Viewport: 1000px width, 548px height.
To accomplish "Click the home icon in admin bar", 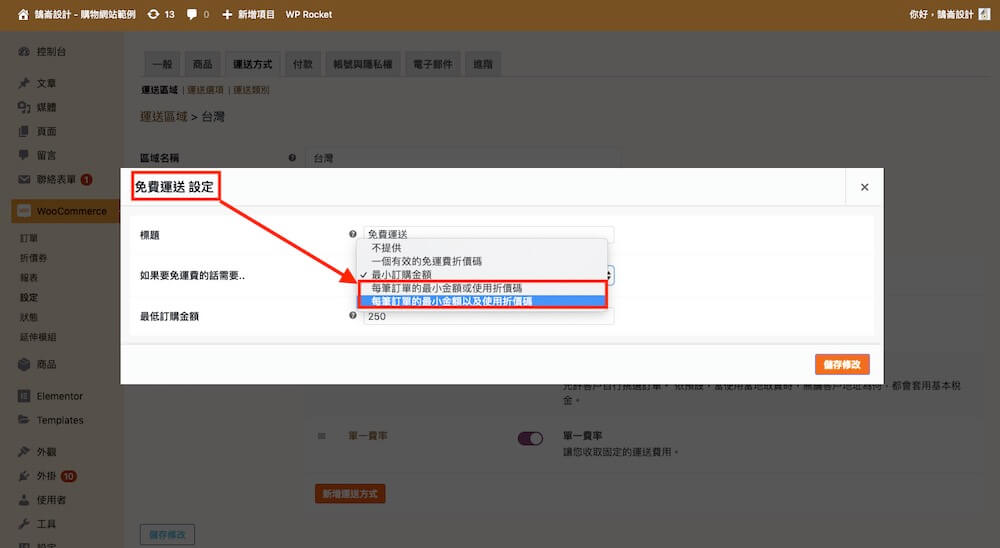I will pyautogui.click(x=23, y=15).
